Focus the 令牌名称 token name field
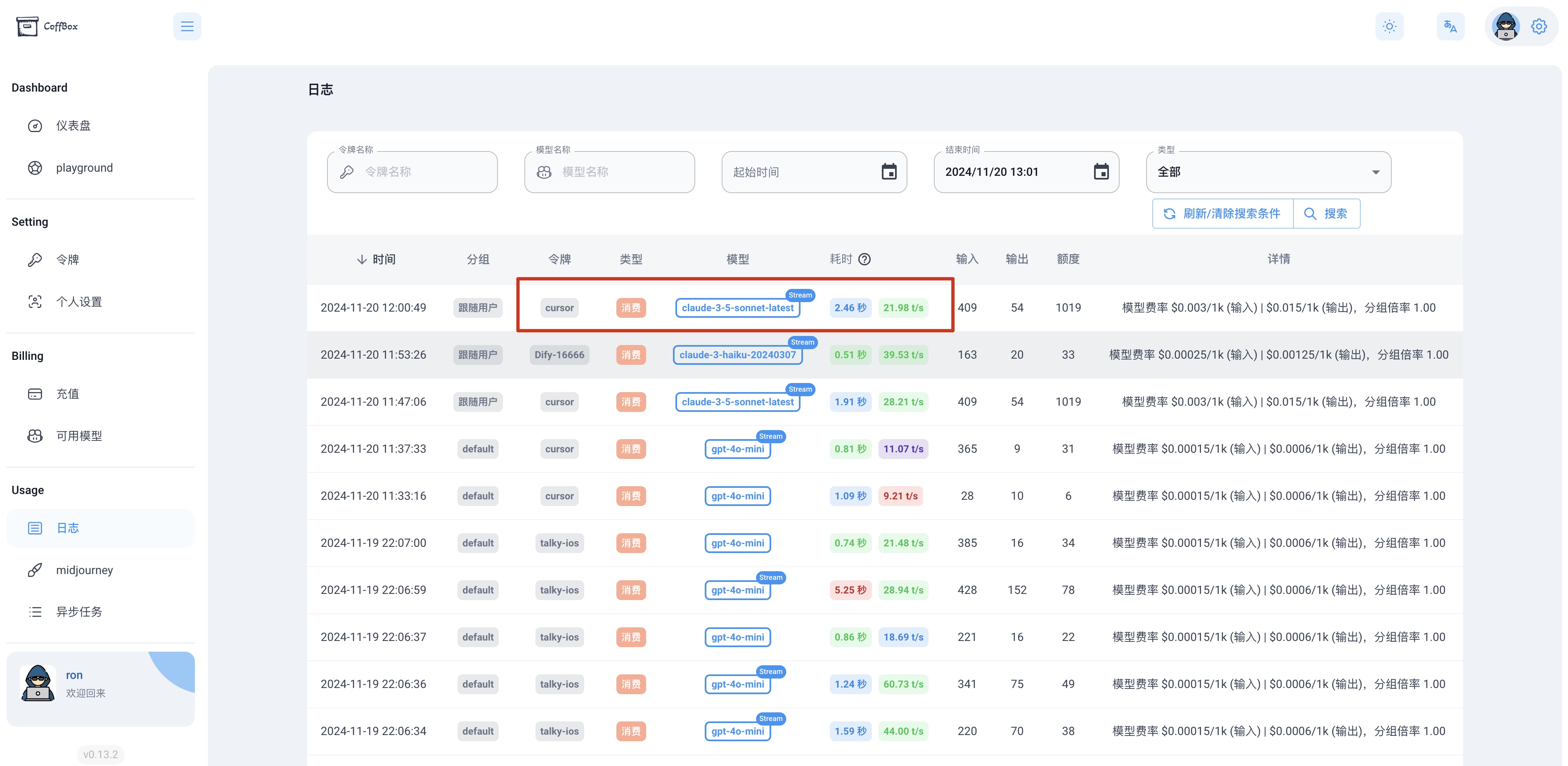Viewport: 1568px width, 766px height. coord(412,172)
